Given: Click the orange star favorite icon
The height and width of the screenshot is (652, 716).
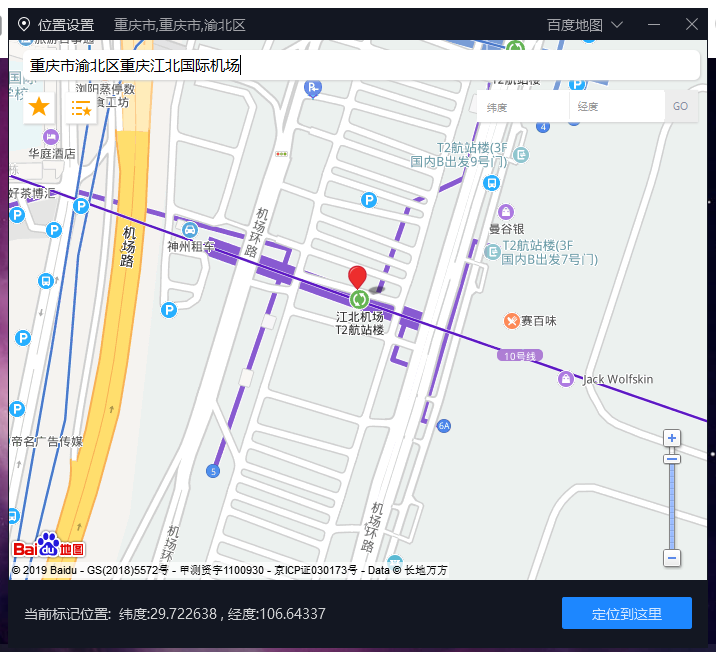Looking at the screenshot, I should 39,107.
